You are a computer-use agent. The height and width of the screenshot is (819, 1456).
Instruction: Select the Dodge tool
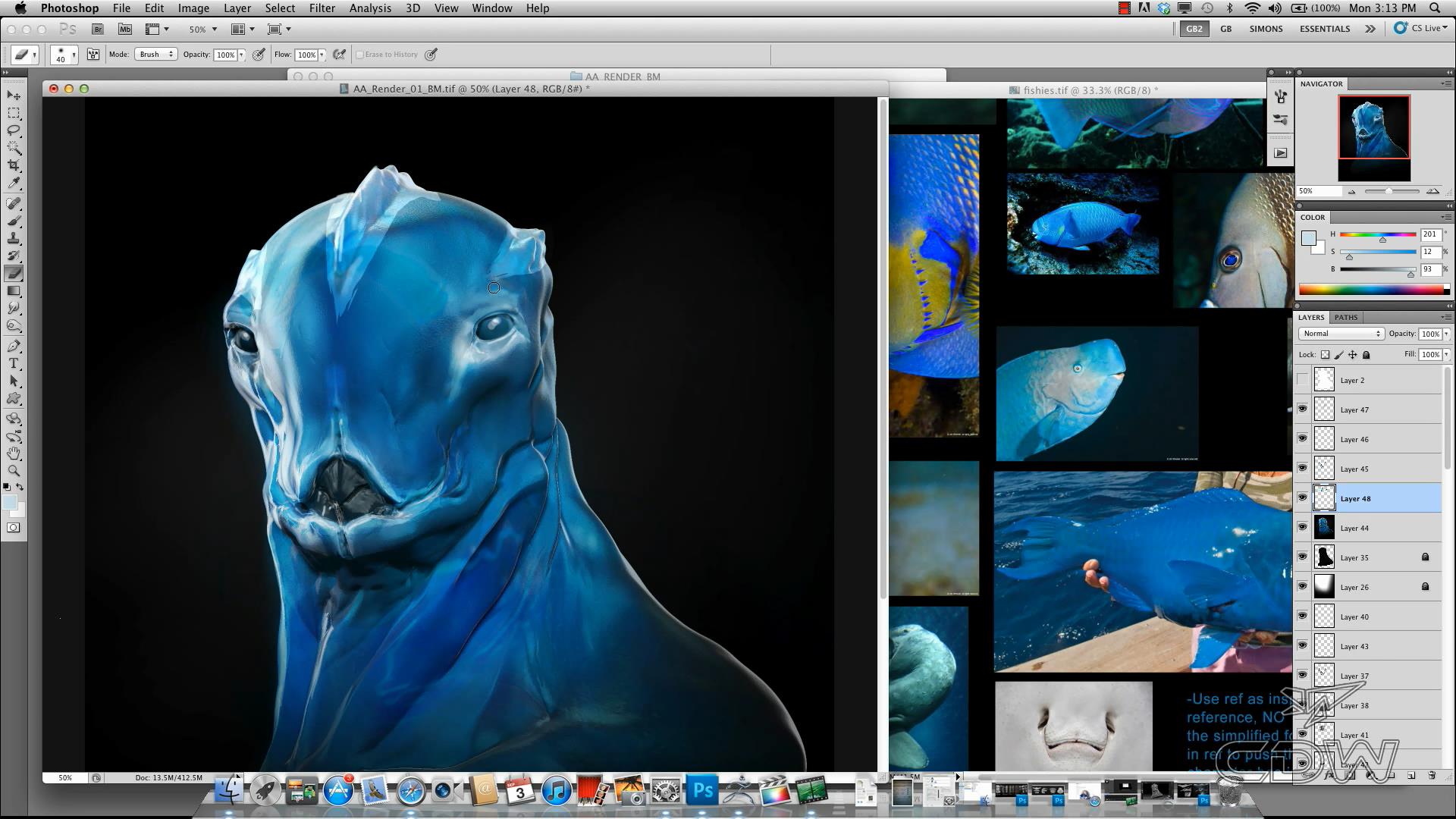pyautogui.click(x=14, y=325)
